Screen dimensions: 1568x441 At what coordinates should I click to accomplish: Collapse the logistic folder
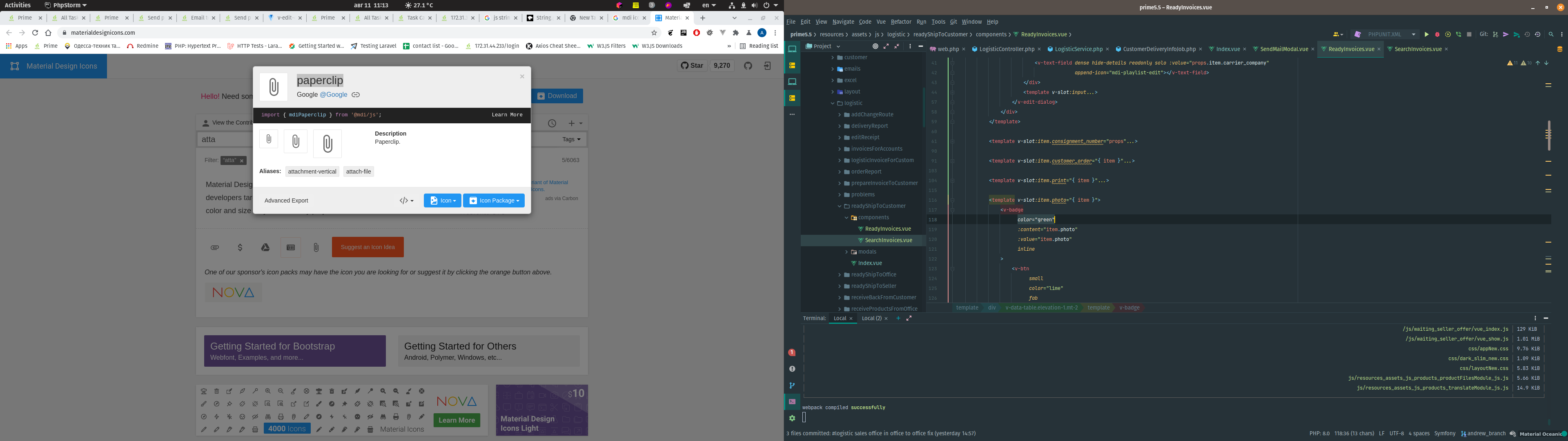click(x=833, y=104)
